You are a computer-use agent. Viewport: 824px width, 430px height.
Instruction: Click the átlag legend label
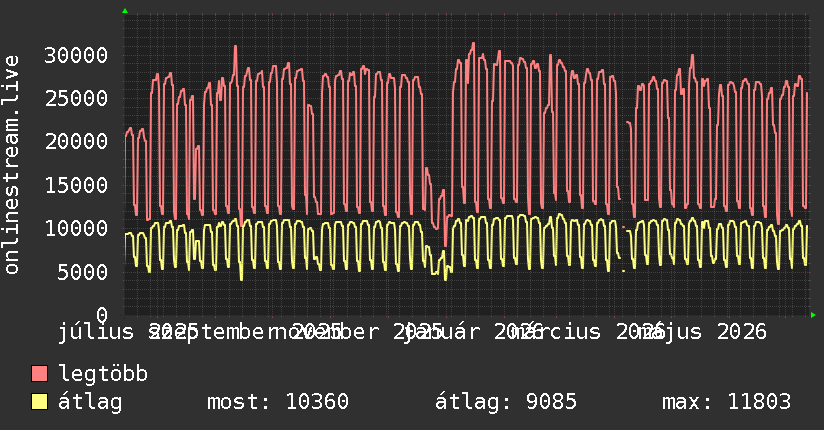pyautogui.click(x=90, y=402)
